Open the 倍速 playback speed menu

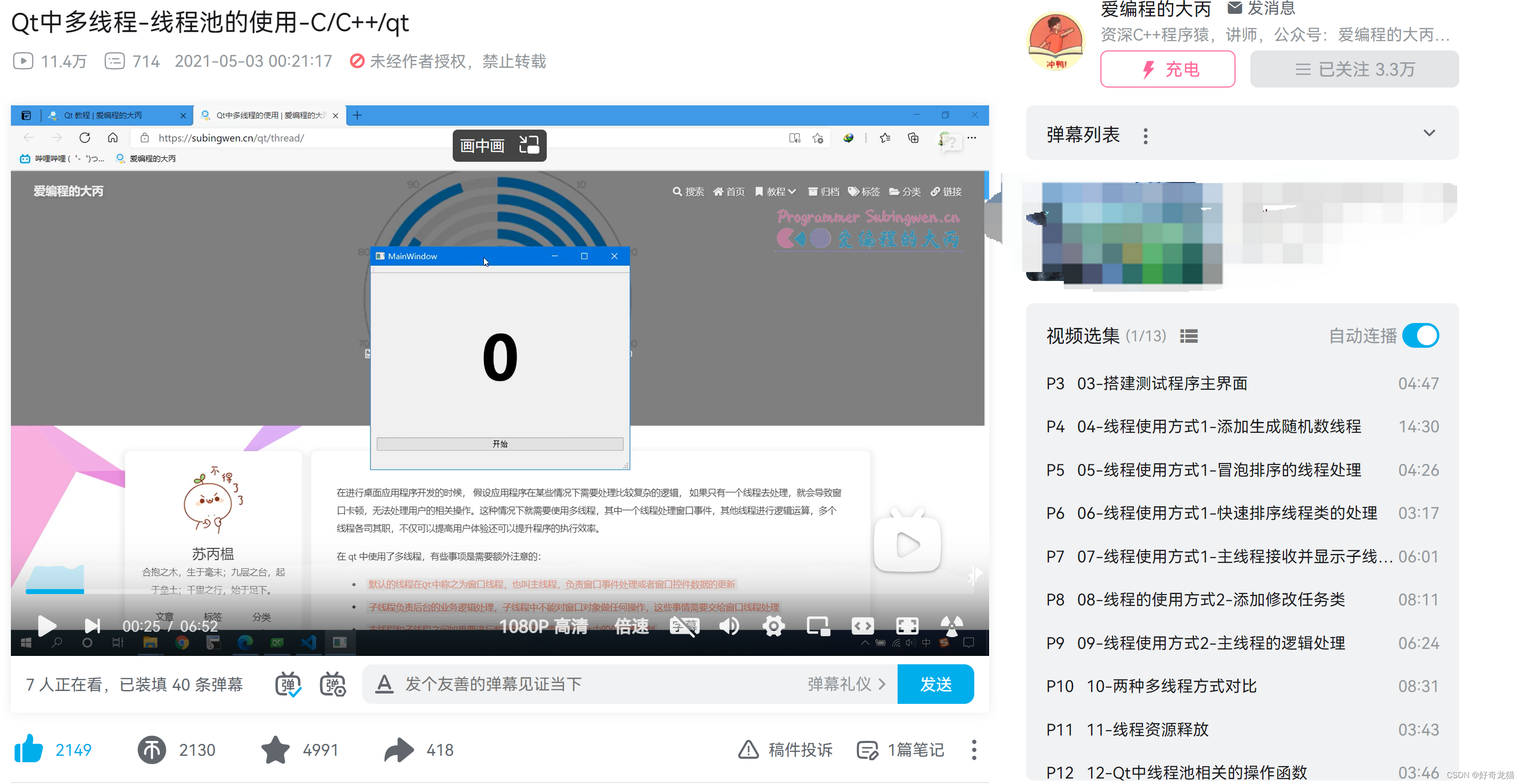point(631,626)
